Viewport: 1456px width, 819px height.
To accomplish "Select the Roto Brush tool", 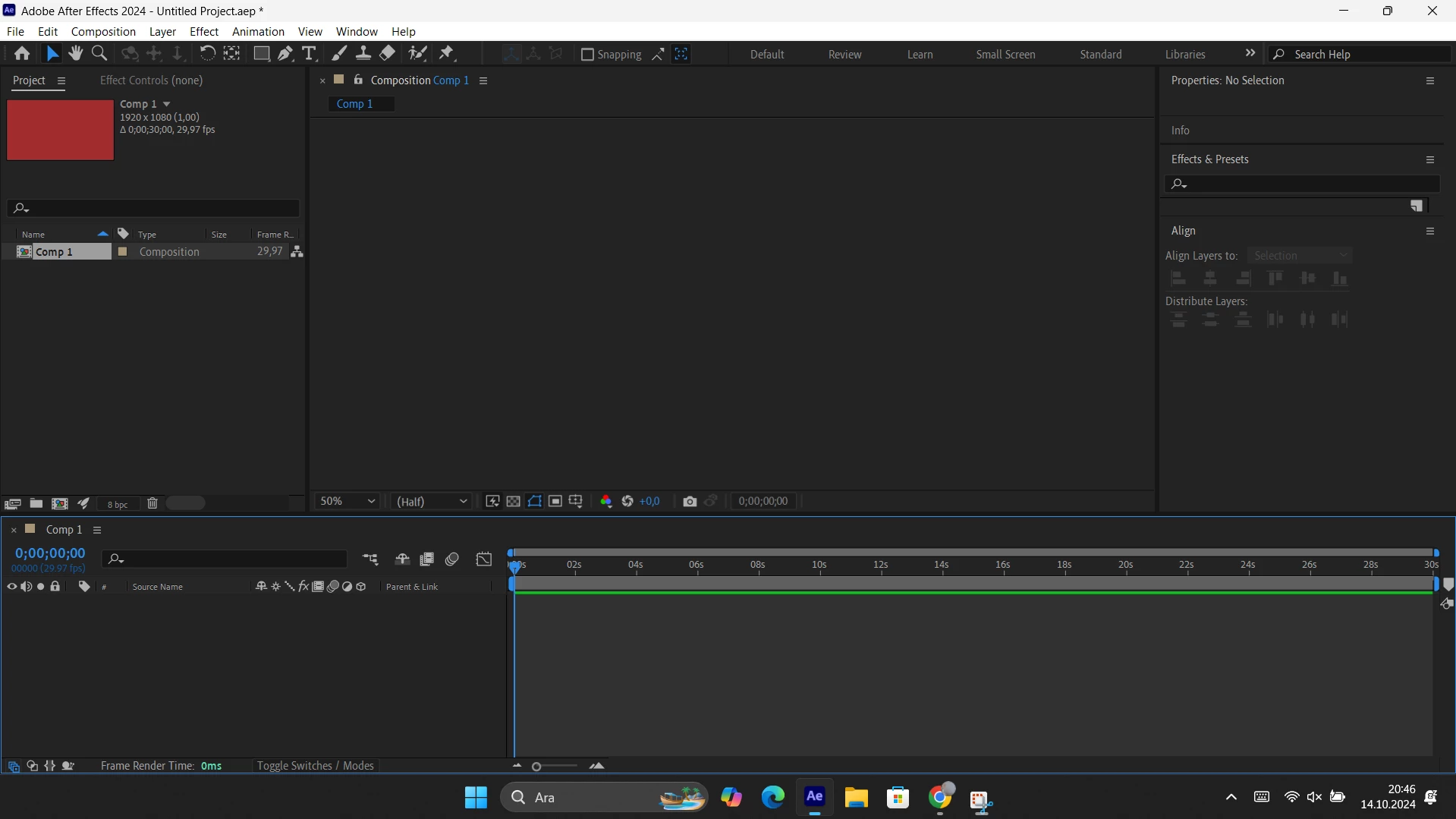I will [x=417, y=54].
